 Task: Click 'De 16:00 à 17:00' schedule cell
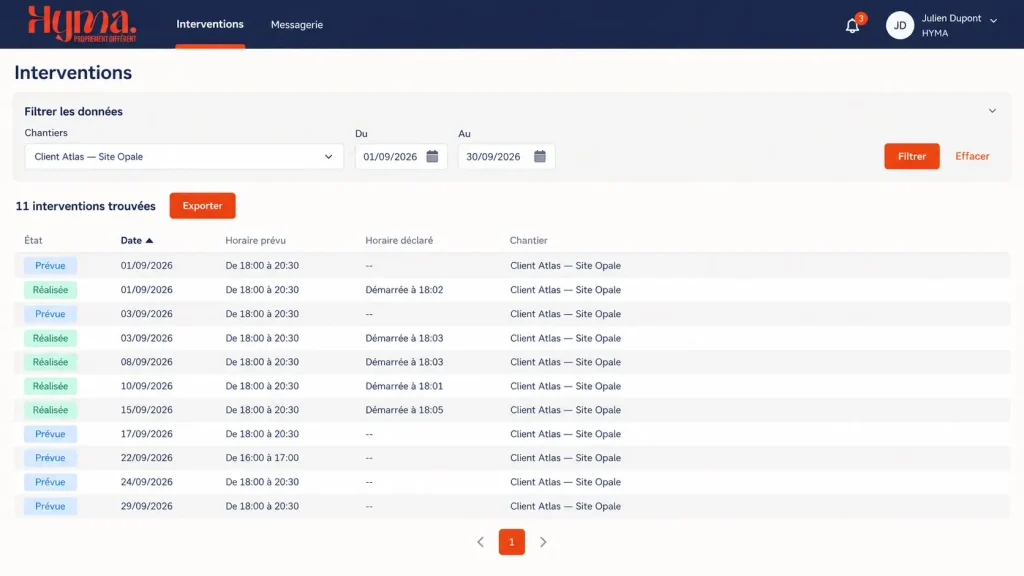point(262,458)
